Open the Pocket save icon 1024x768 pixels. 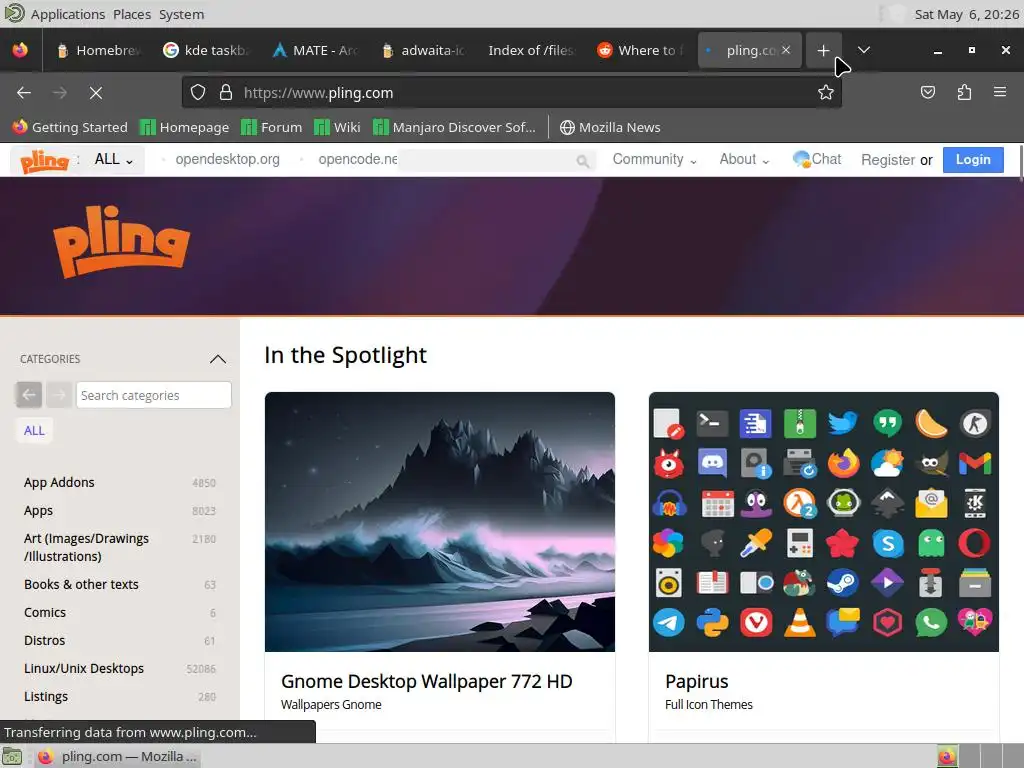point(928,93)
